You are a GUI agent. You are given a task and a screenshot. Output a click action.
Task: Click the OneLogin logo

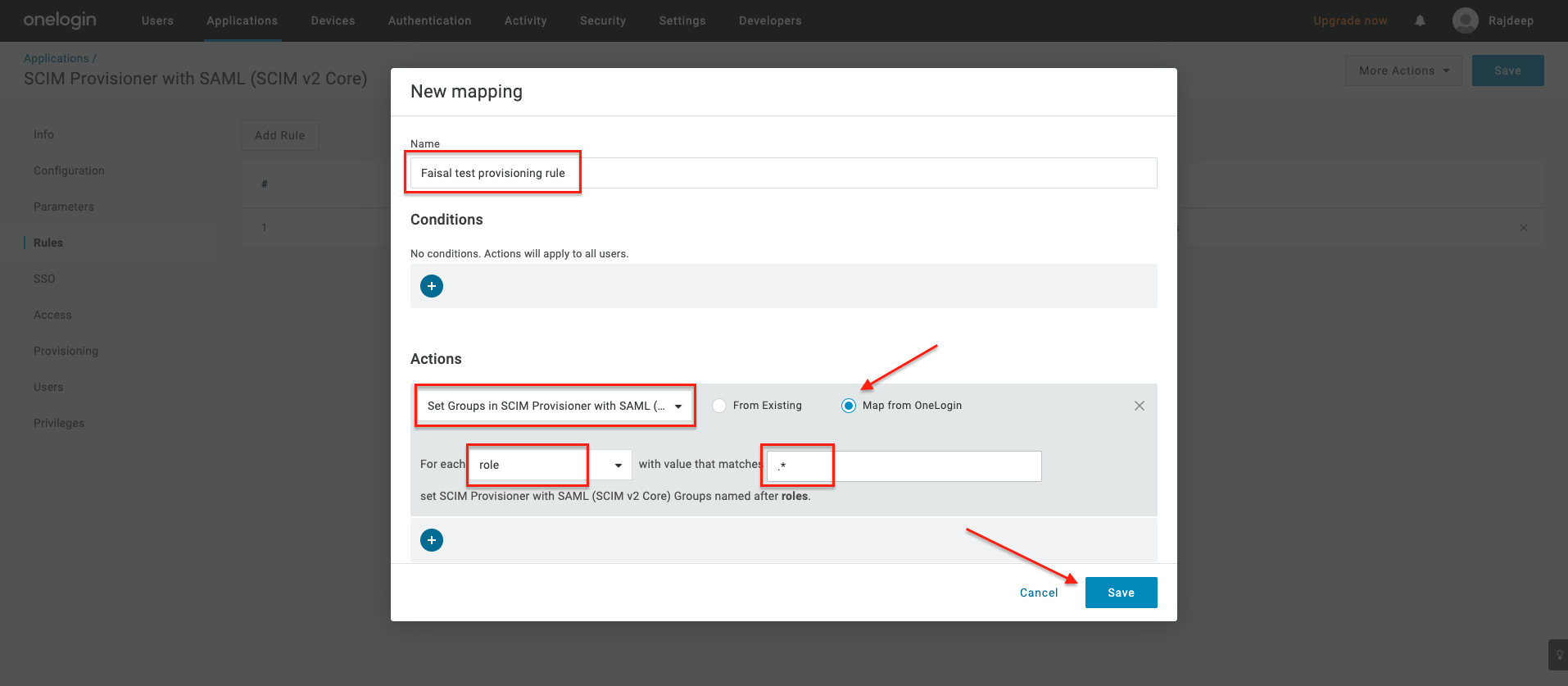point(60,20)
